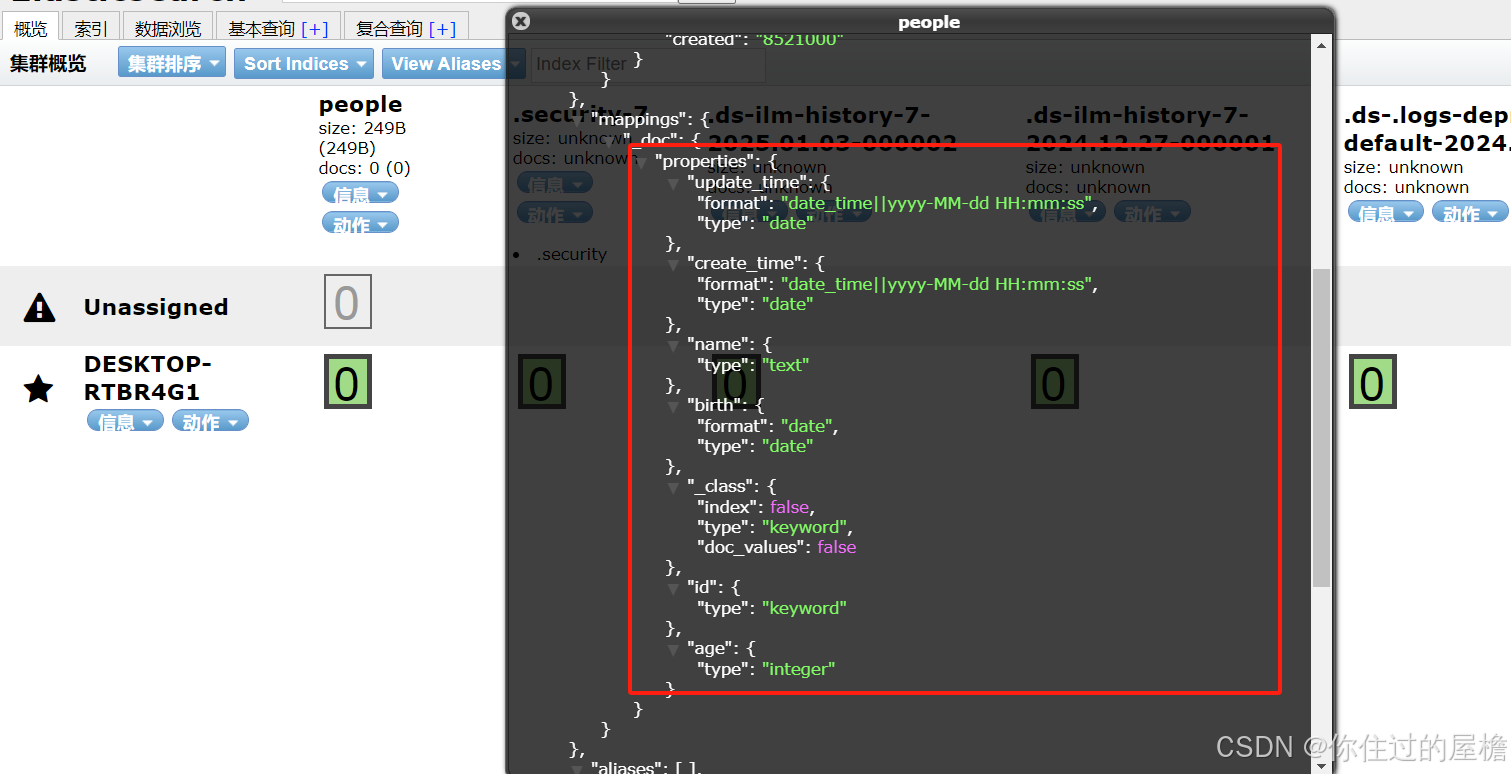The width and height of the screenshot is (1511, 774).
Task: Click the create_time format value string
Action: pyautogui.click(x=936, y=284)
